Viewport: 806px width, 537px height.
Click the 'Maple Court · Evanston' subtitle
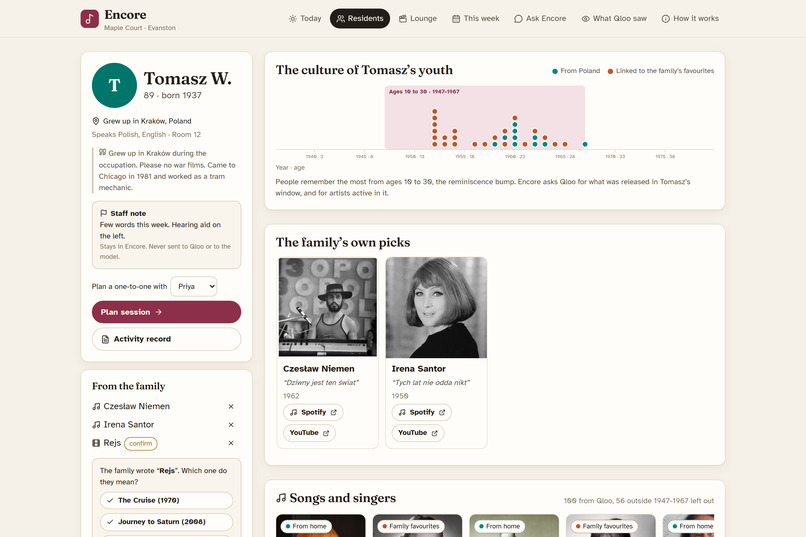point(140,28)
